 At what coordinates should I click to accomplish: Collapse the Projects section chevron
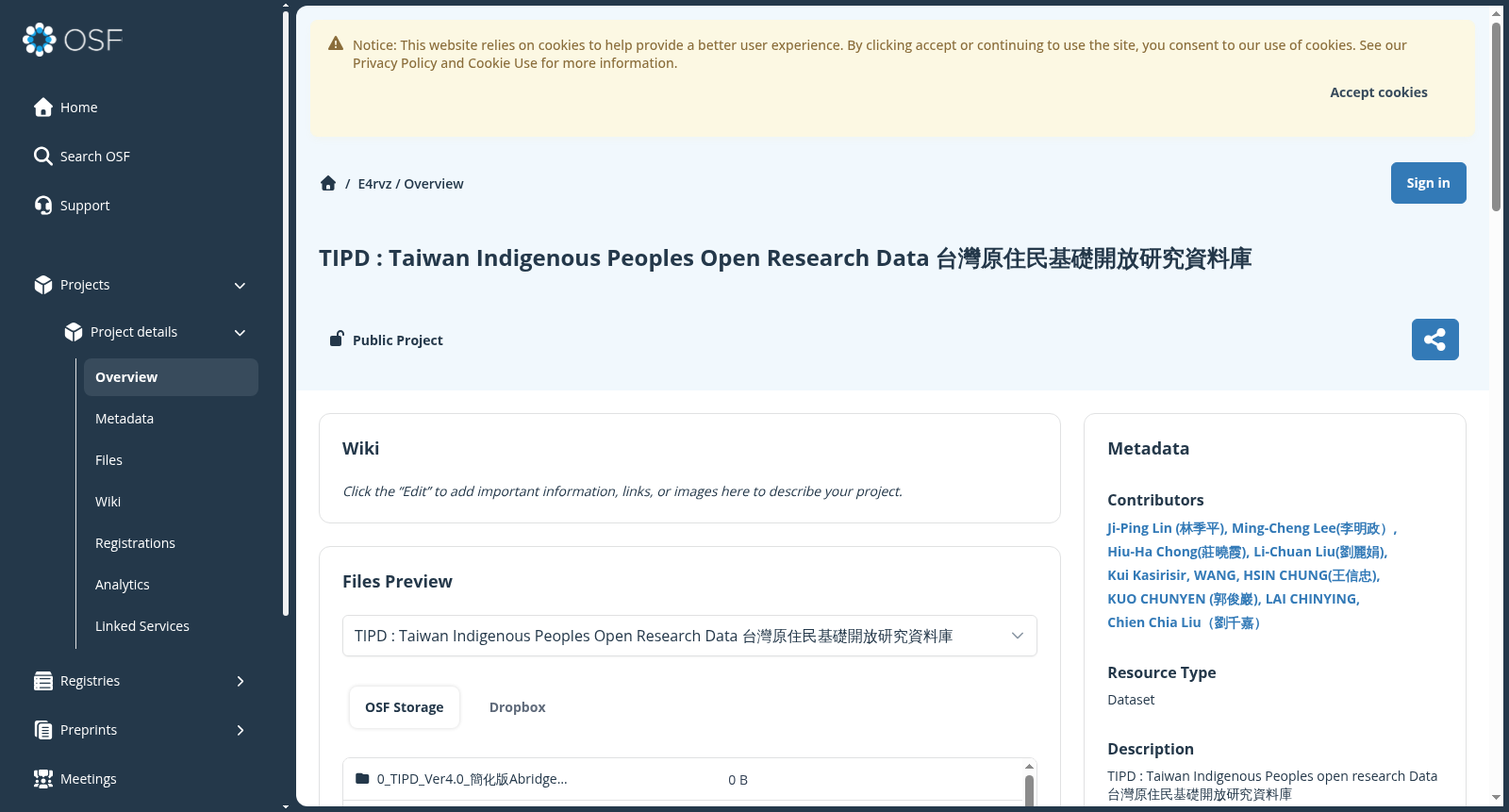click(x=240, y=285)
